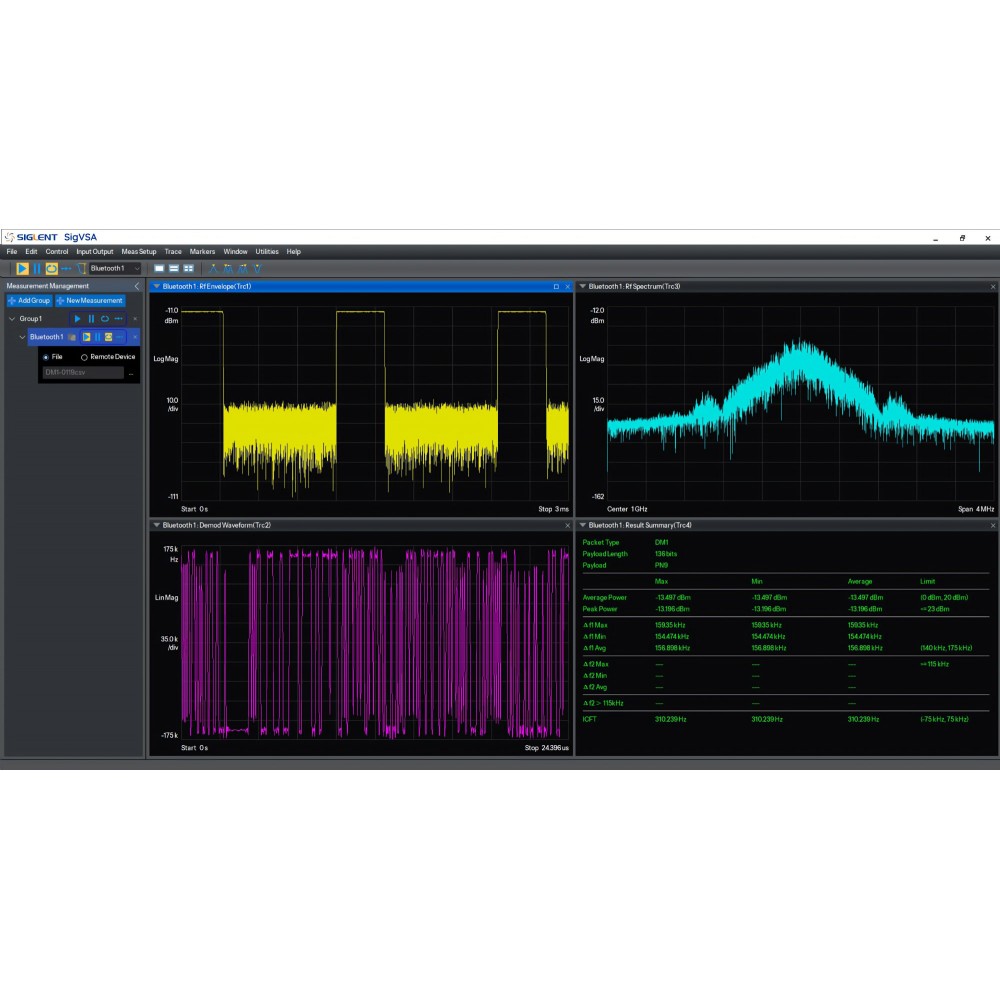Click Bluetooth1 single sweep icon in tree row
1000x1000 pixels.
[x=120, y=337]
